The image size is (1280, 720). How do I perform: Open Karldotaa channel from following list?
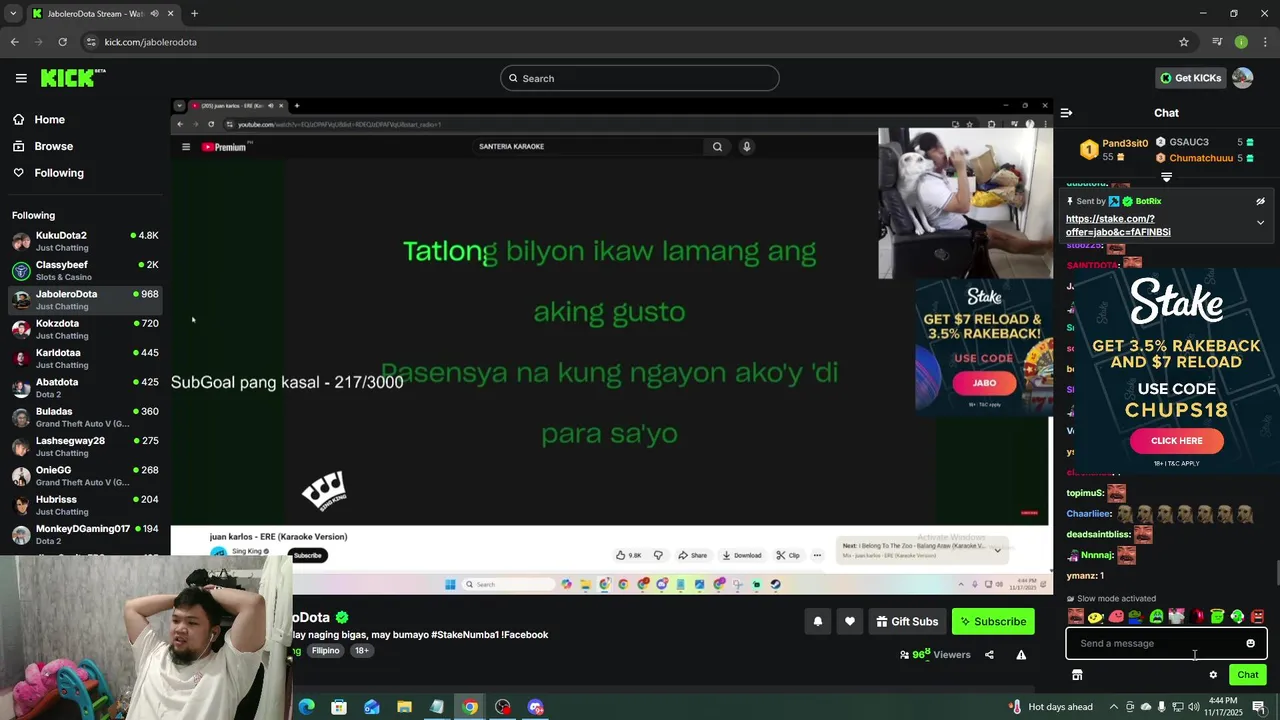click(85, 358)
